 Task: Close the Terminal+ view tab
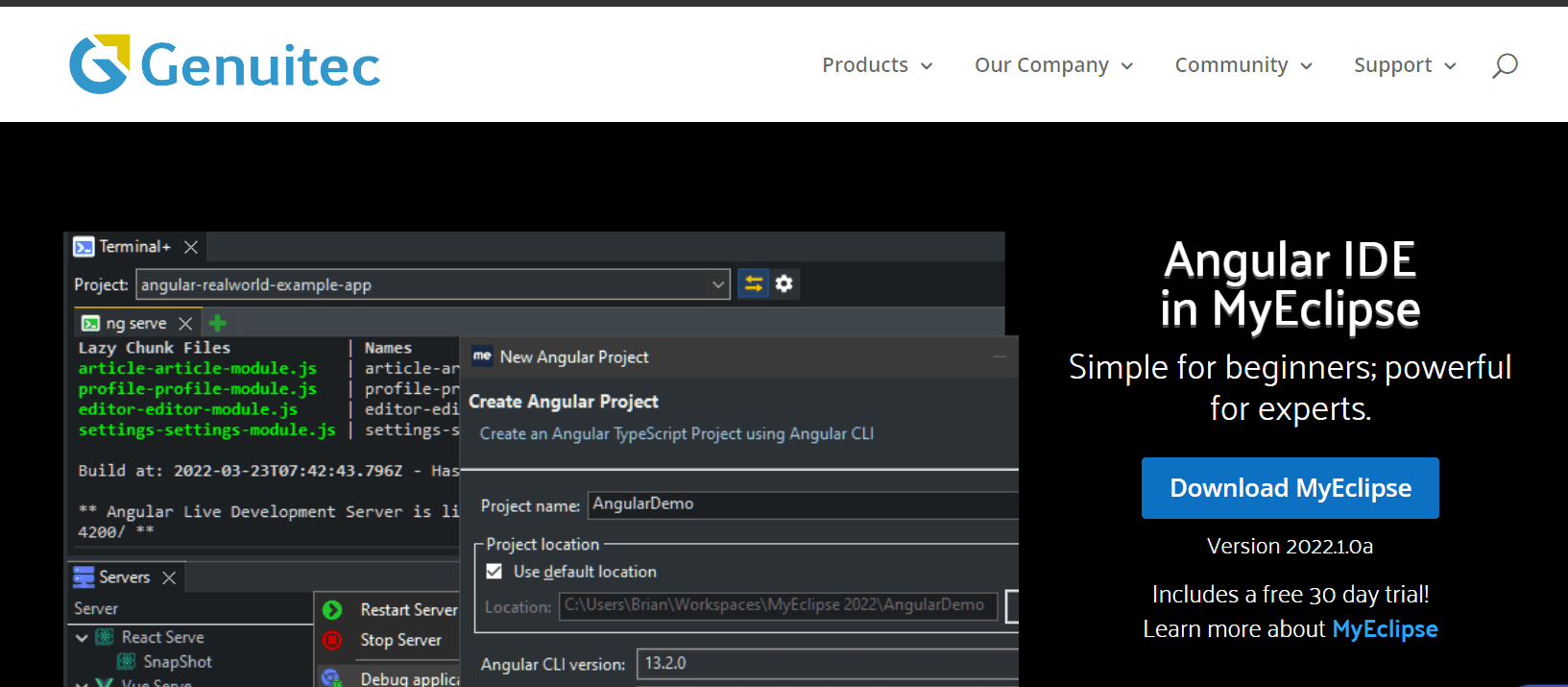tap(191, 247)
